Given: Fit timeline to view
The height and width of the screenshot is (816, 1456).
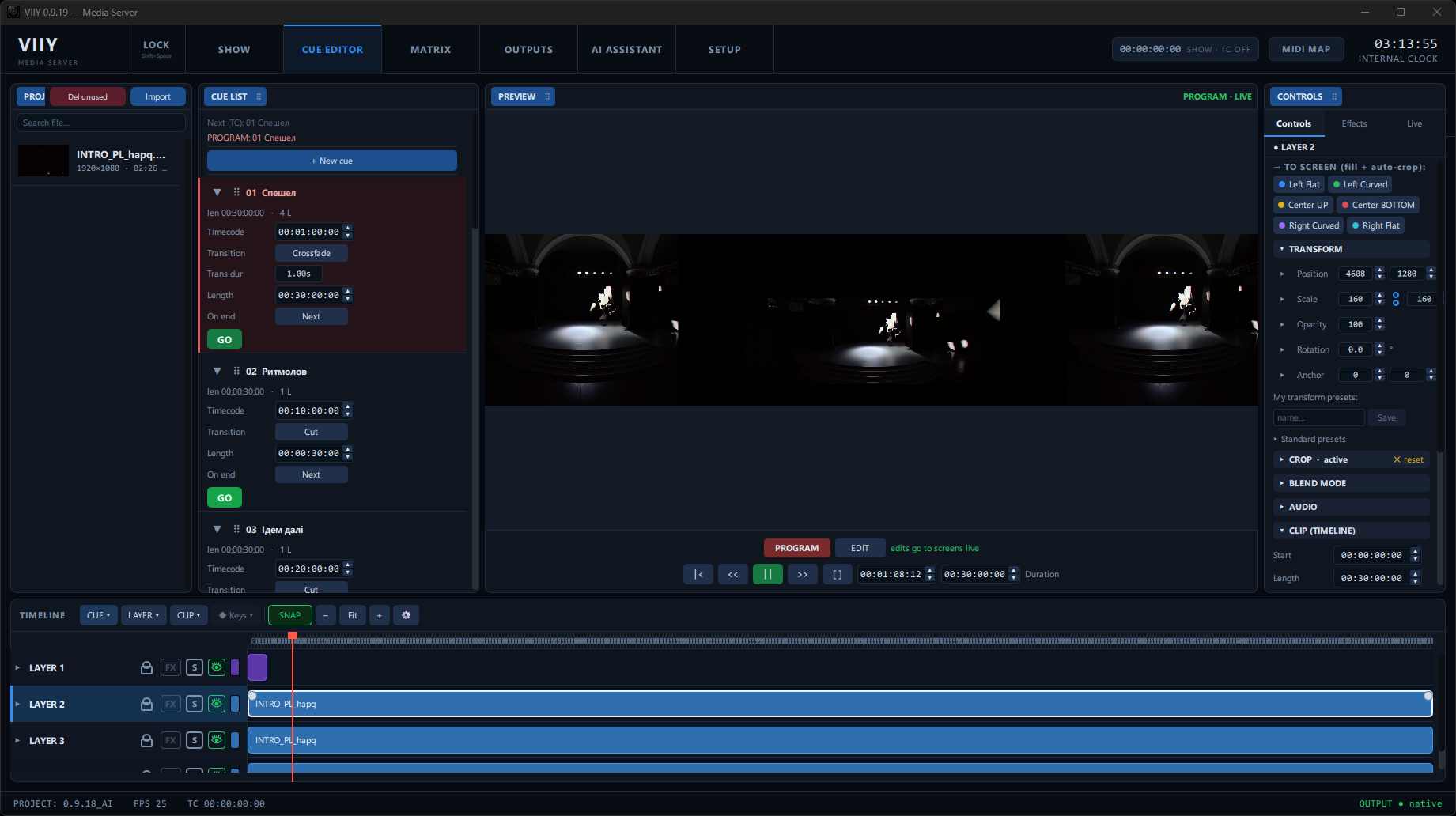Looking at the screenshot, I should 353,615.
